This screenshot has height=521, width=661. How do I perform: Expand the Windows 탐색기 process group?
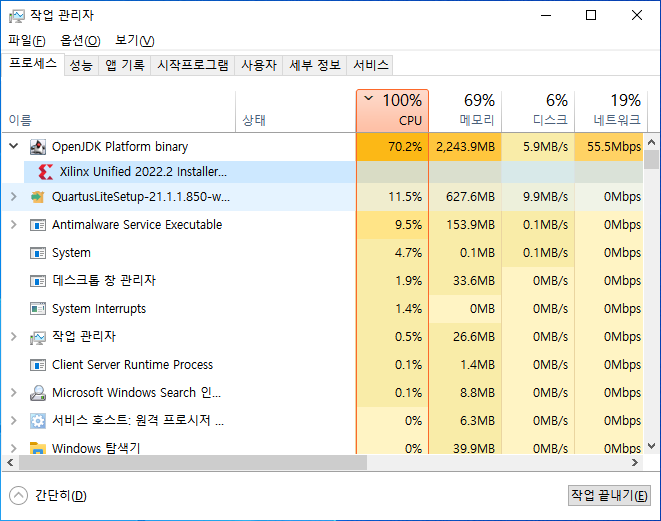click(x=13, y=448)
